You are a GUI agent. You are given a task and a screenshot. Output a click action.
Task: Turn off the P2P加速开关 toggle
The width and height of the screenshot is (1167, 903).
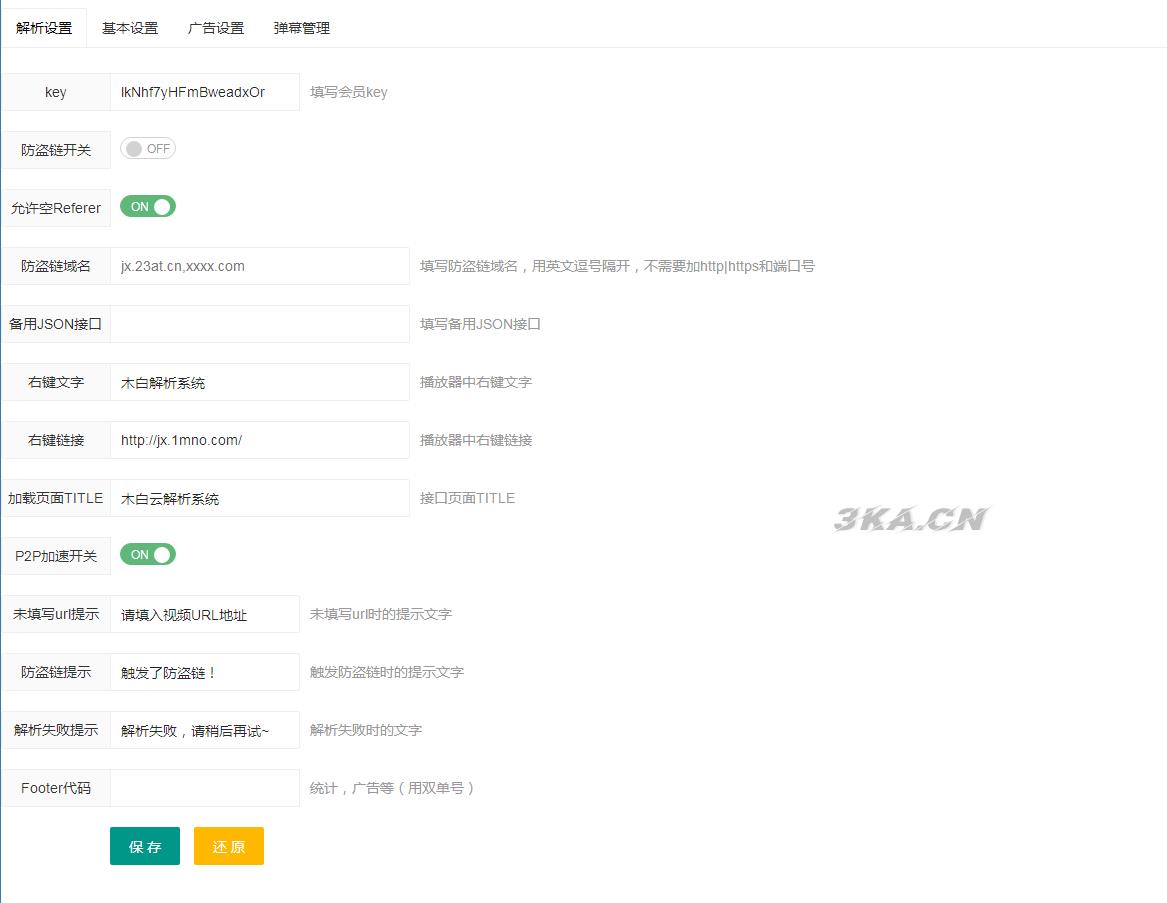click(x=147, y=555)
